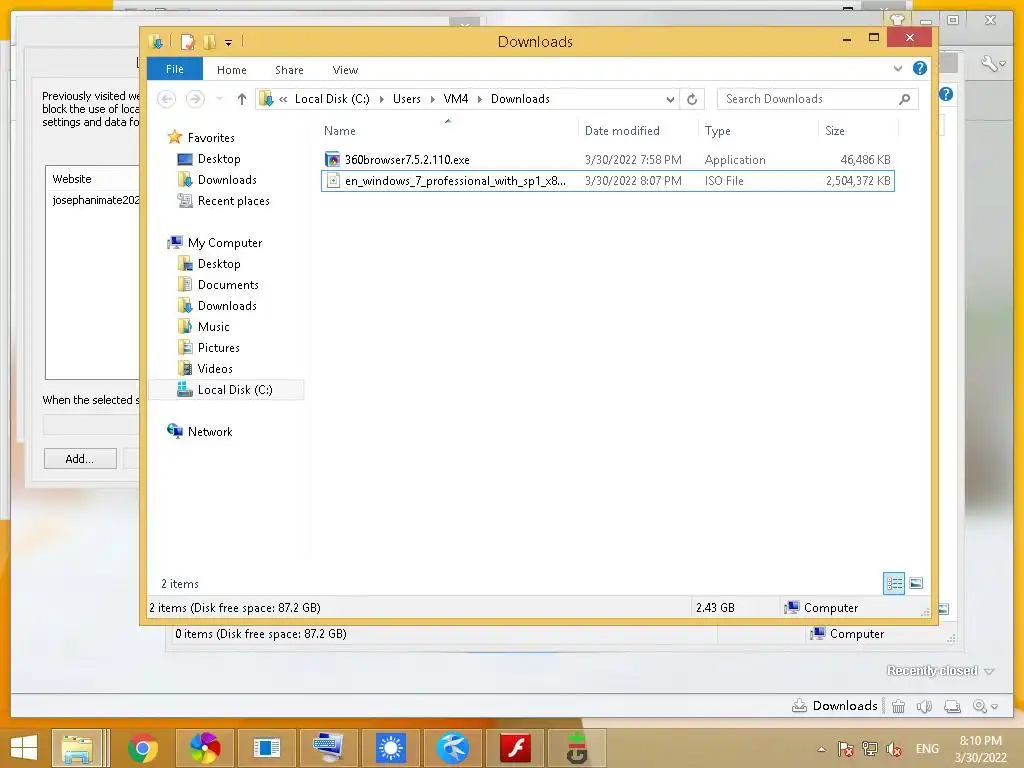Open Explorer help with the blue question mark
Image resolution: width=1024 pixels, height=768 pixels.
920,69
